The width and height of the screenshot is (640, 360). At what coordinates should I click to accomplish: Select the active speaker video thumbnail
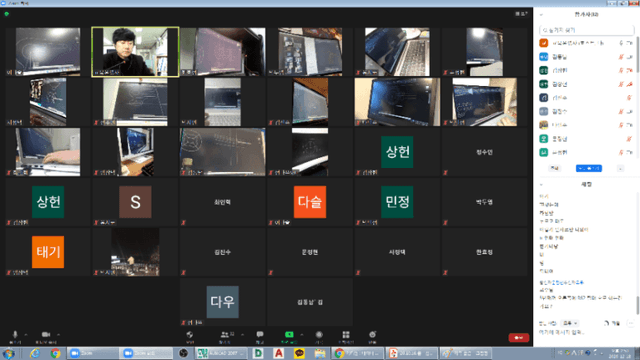coord(135,52)
